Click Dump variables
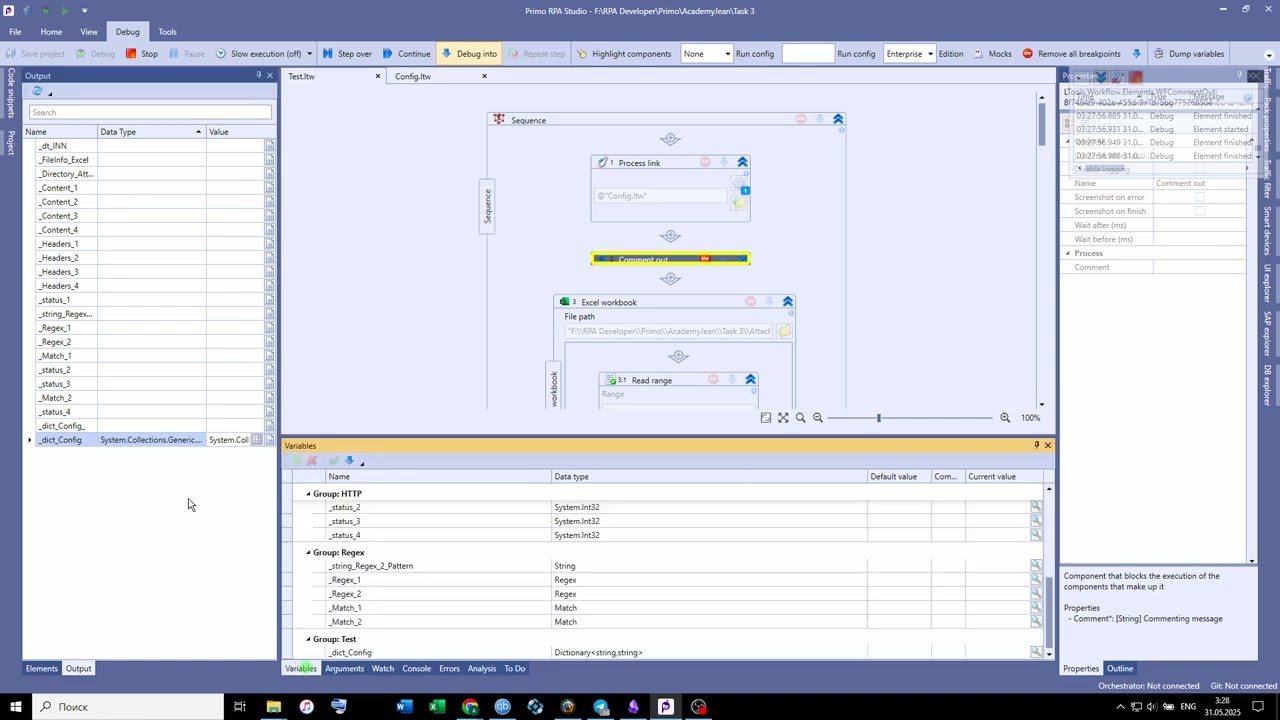 [x=1188, y=54]
